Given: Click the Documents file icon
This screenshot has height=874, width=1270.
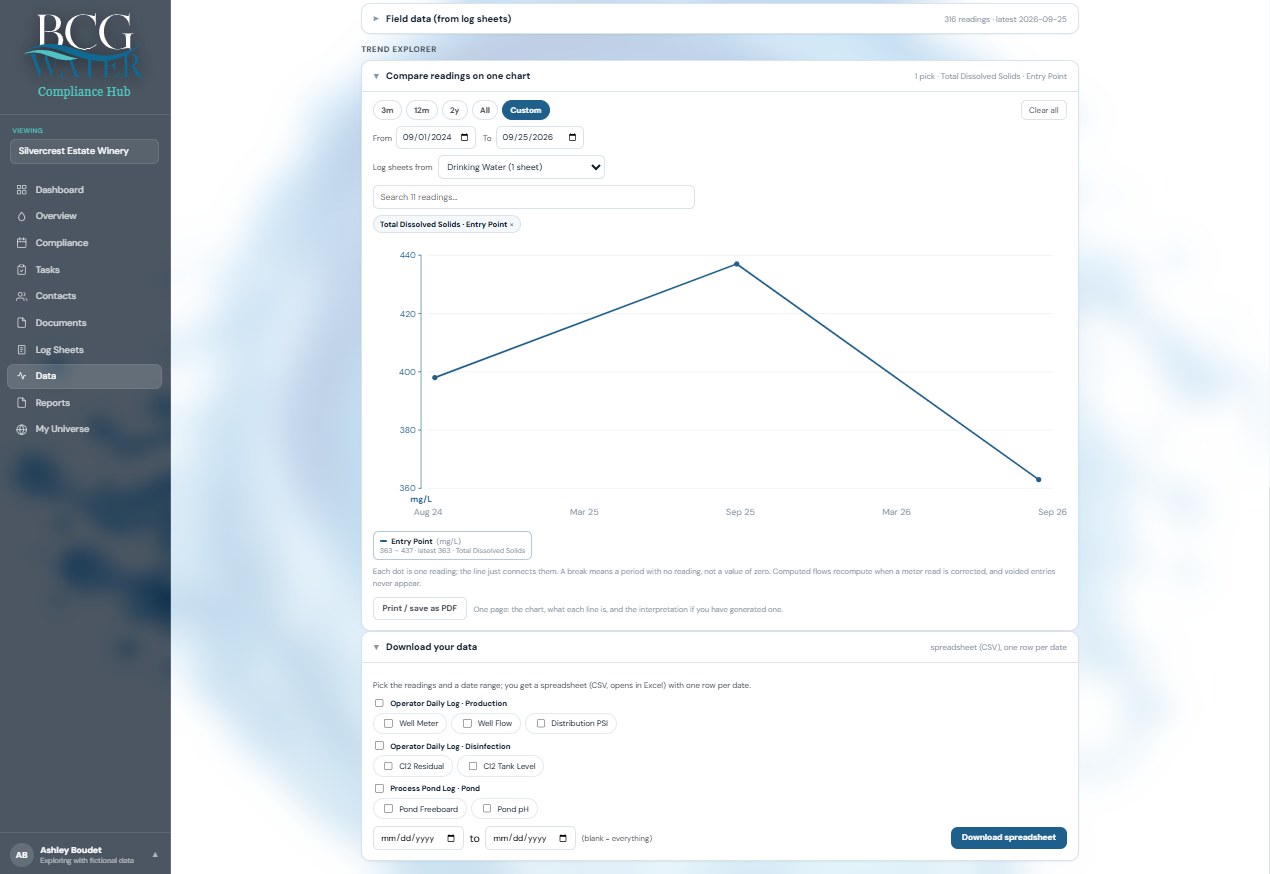Looking at the screenshot, I should 22,323.
